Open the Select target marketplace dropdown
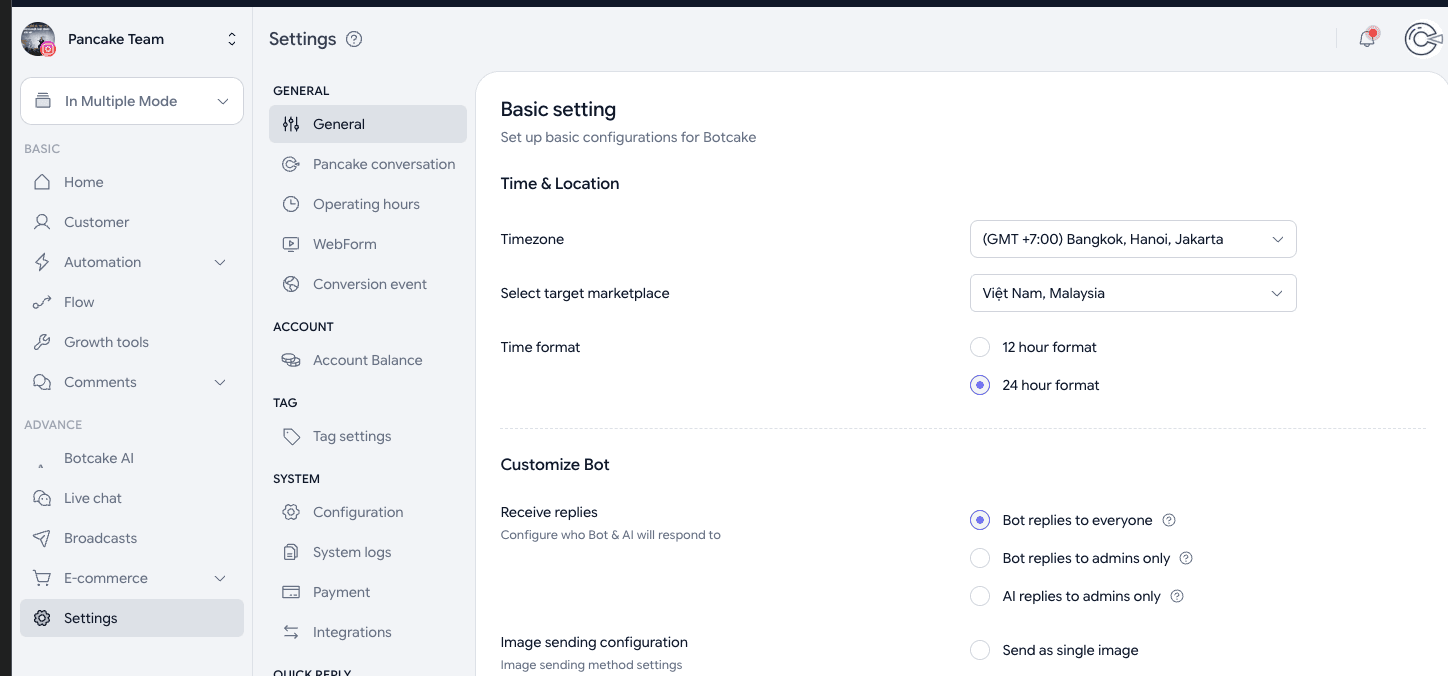Screen dimensions: 1448x676 coord(1133,293)
